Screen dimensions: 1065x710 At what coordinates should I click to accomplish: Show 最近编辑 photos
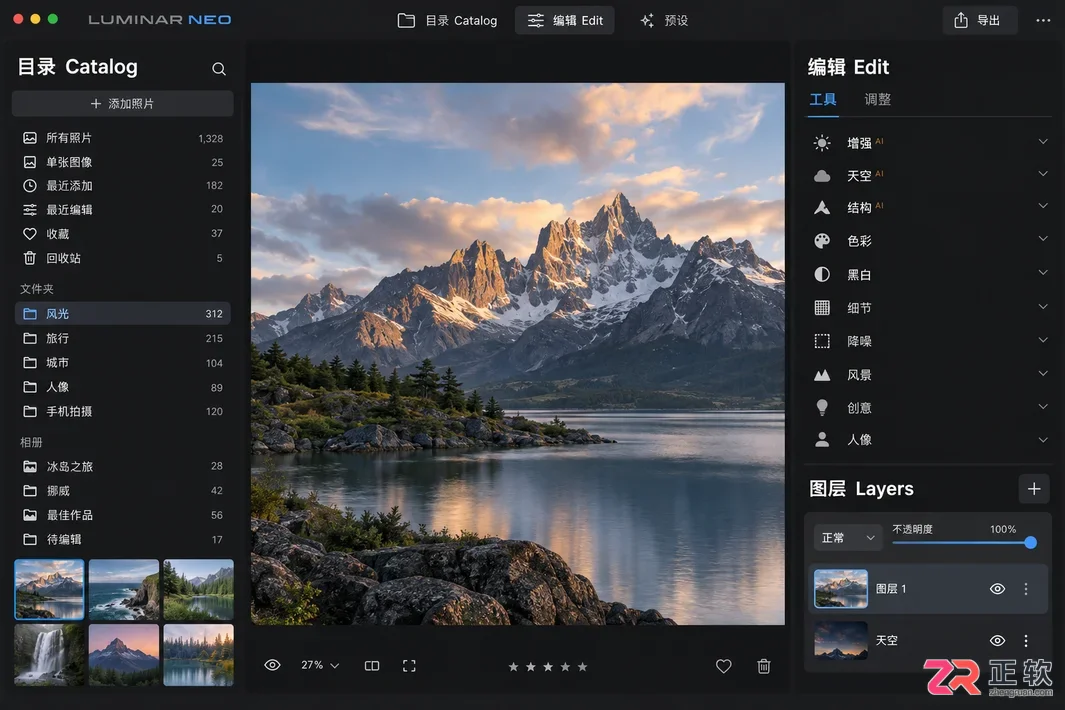point(123,209)
